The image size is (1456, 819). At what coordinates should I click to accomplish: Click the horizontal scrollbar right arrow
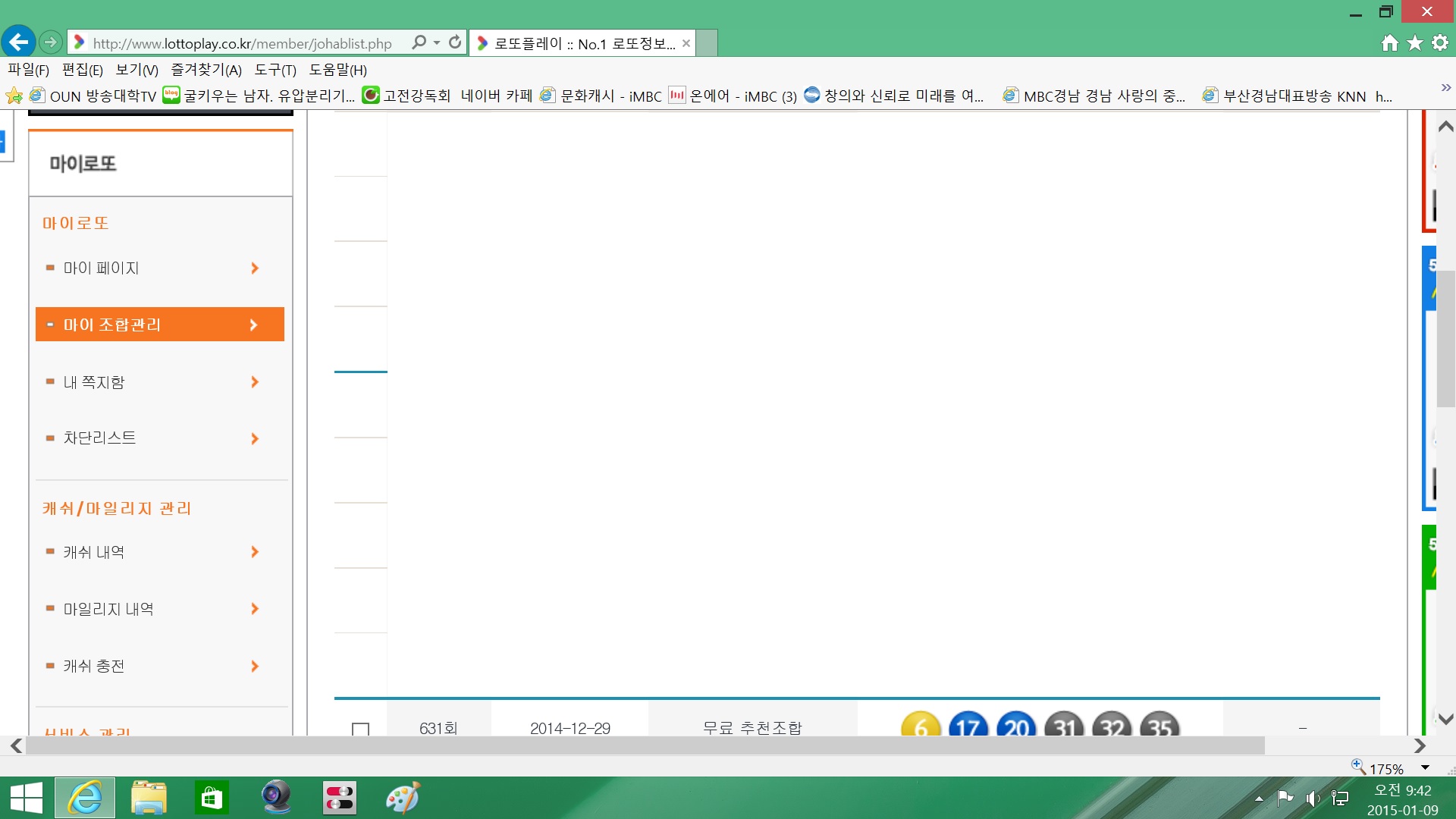(x=1420, y=746)
